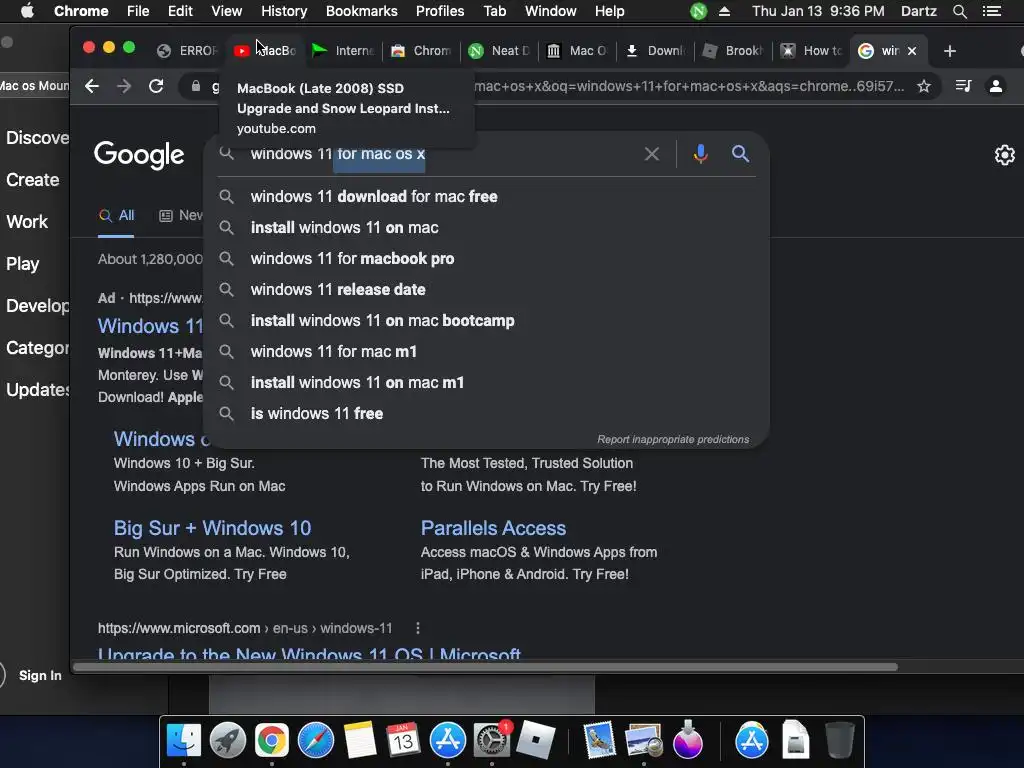Start voice search with the microphone icon
The height and width of the screenshot is (768, 1024).
click(x=701, y=154)
